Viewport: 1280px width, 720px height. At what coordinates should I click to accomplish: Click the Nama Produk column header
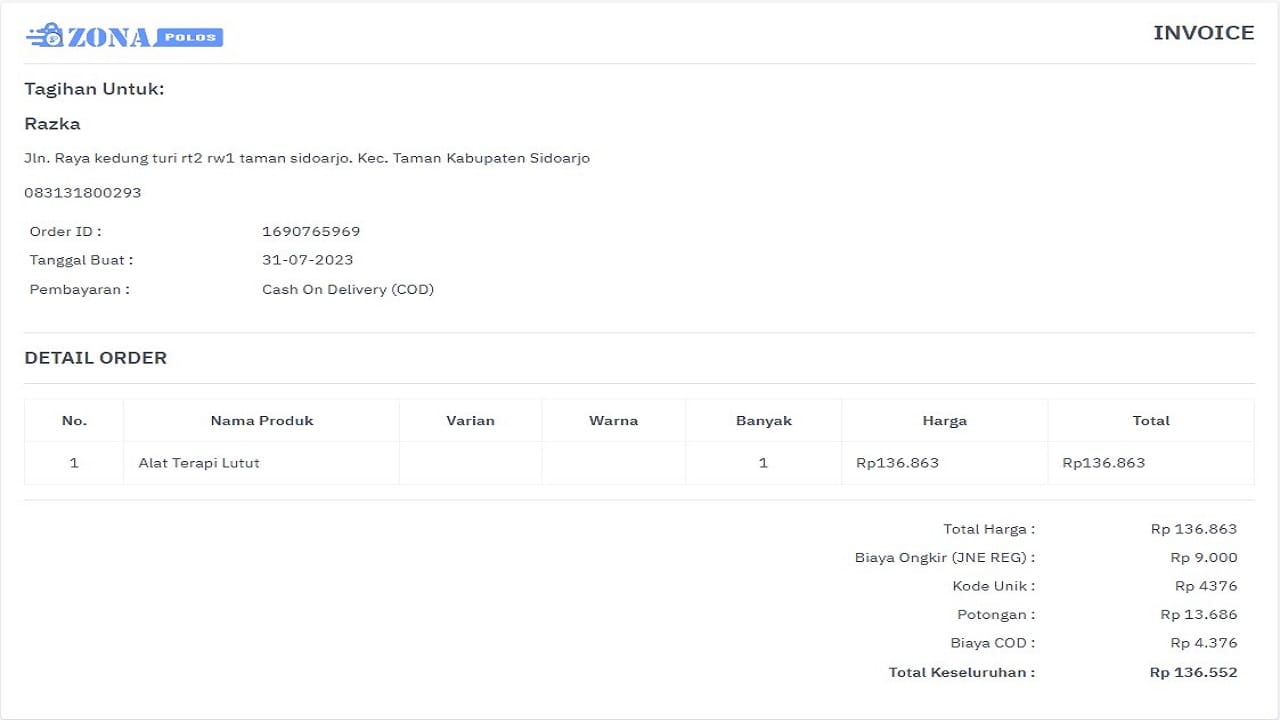click(x=262, y=421)
